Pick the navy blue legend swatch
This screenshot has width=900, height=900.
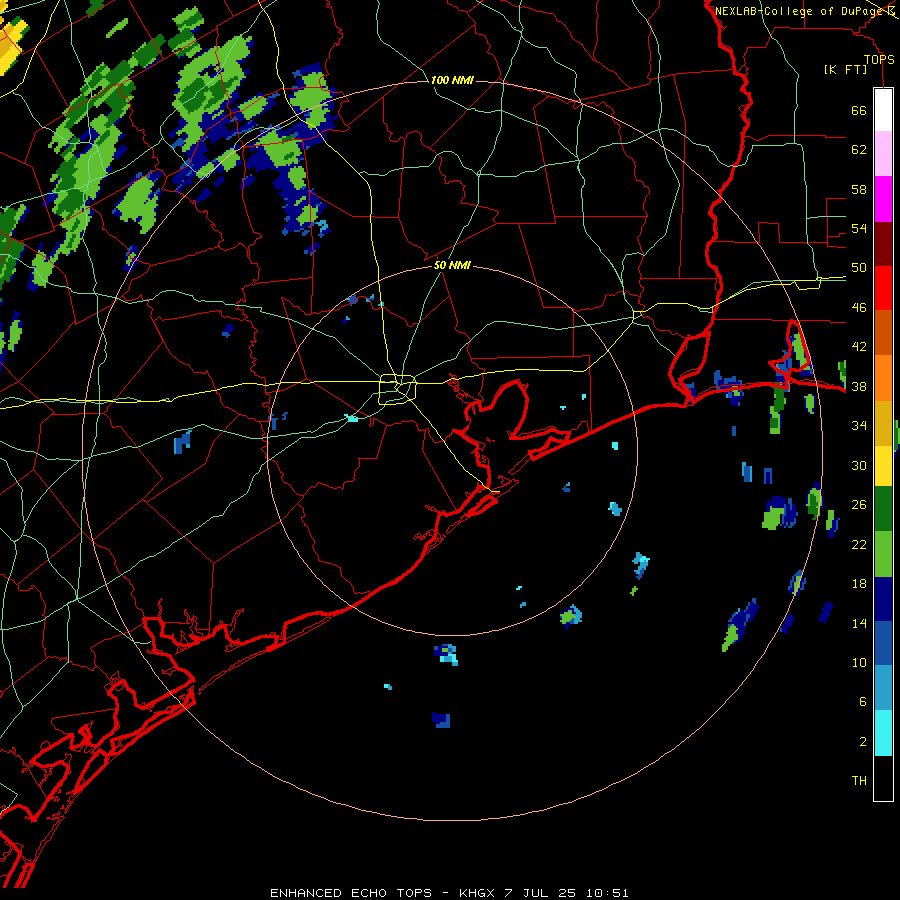(883, 599)
